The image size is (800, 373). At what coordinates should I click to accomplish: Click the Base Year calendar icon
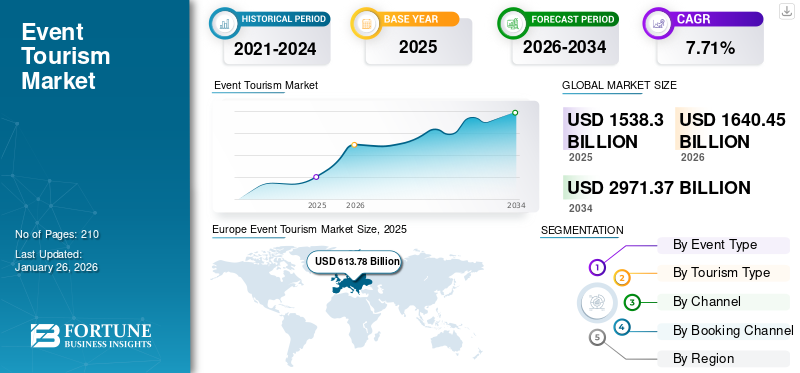[366, 23]
